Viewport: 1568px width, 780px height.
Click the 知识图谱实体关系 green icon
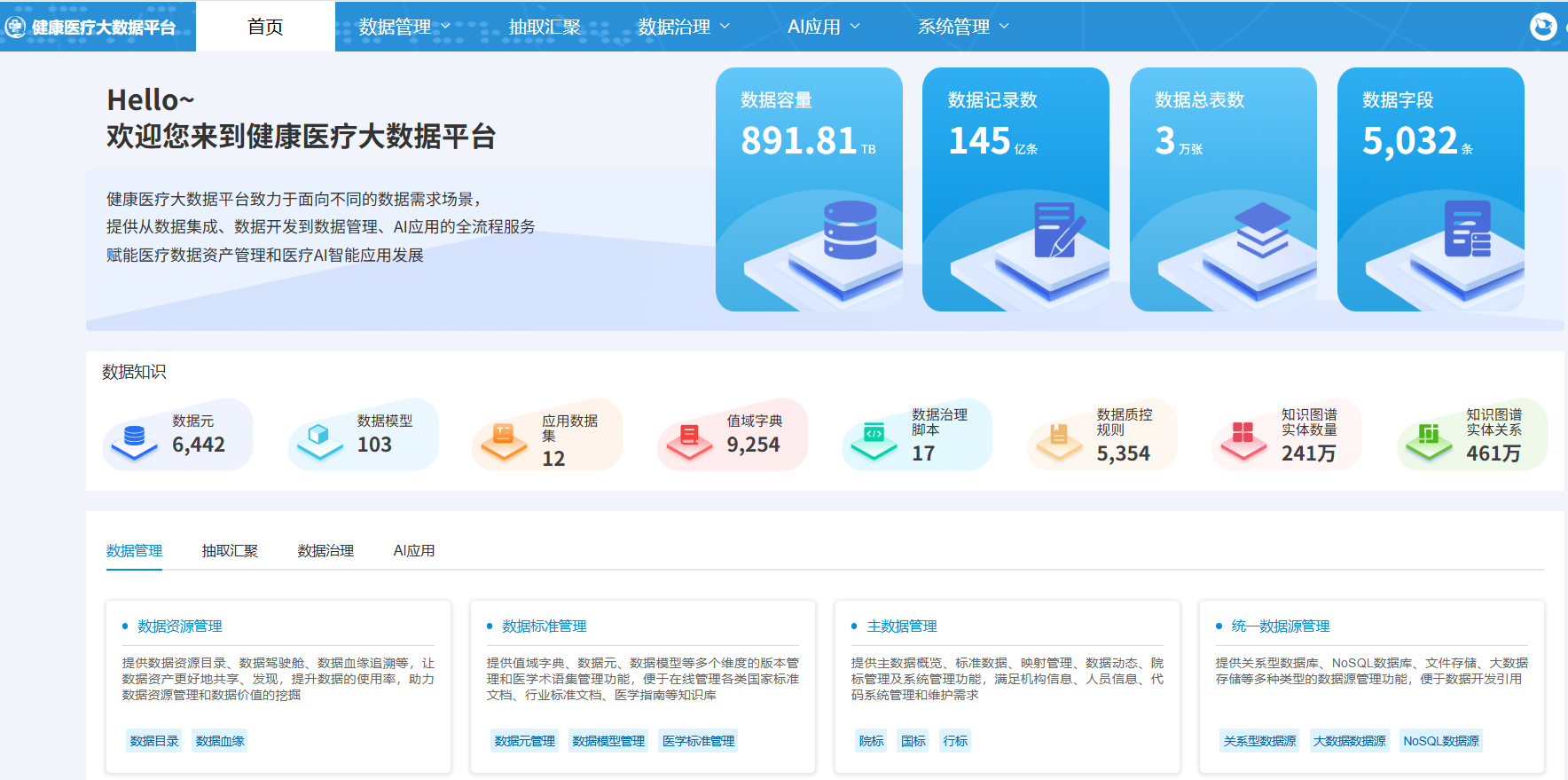tap(1428, 437)
